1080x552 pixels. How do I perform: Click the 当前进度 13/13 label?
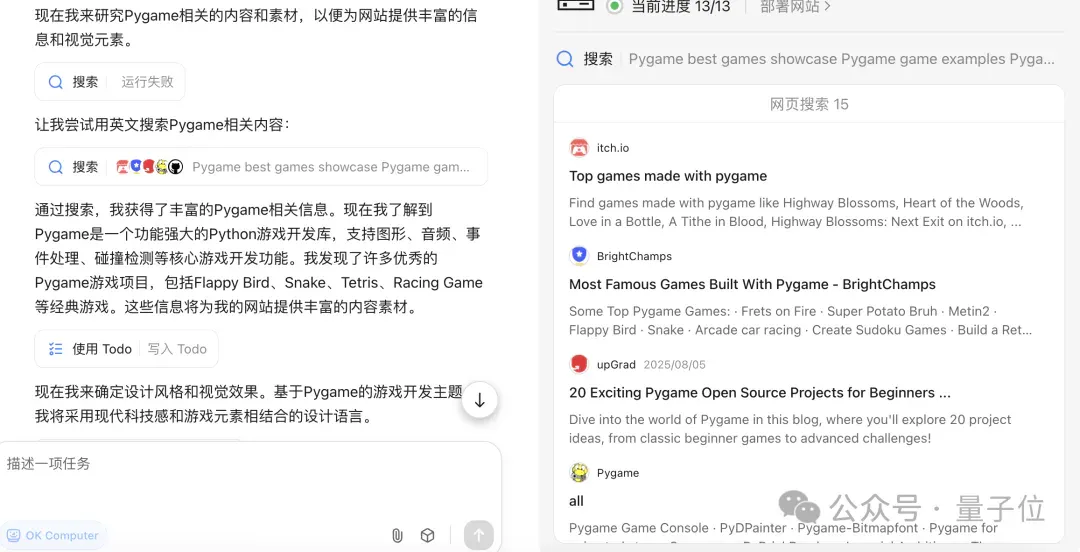coord(681,7)
